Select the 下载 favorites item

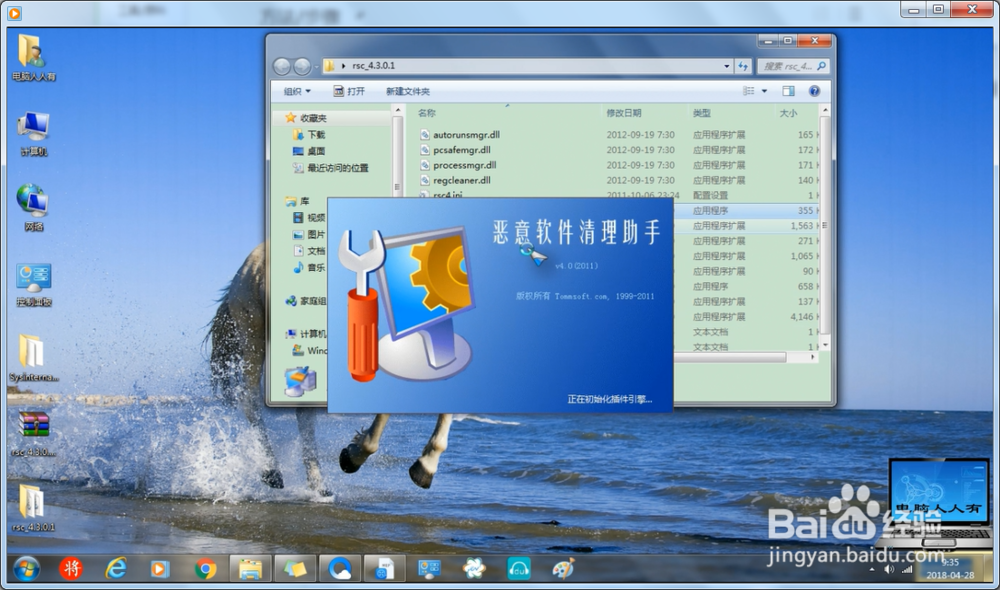pos(314,135)
